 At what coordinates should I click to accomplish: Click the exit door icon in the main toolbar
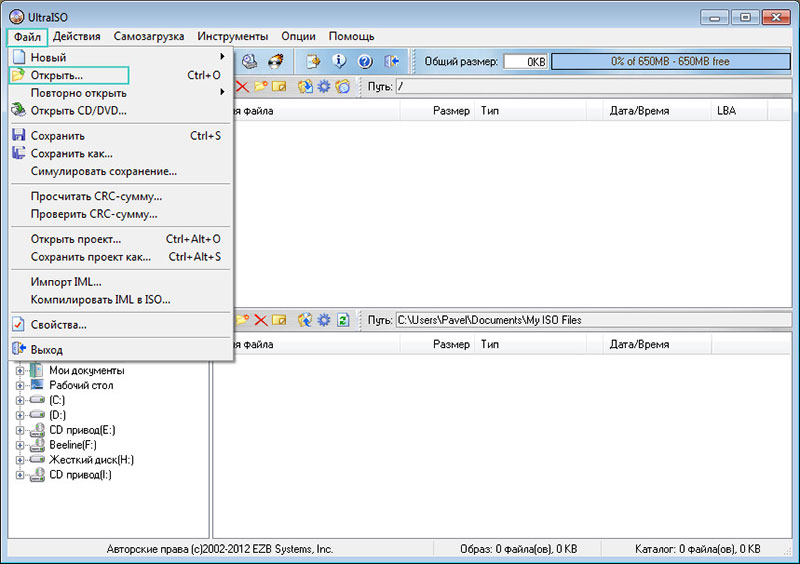(391, 61)
